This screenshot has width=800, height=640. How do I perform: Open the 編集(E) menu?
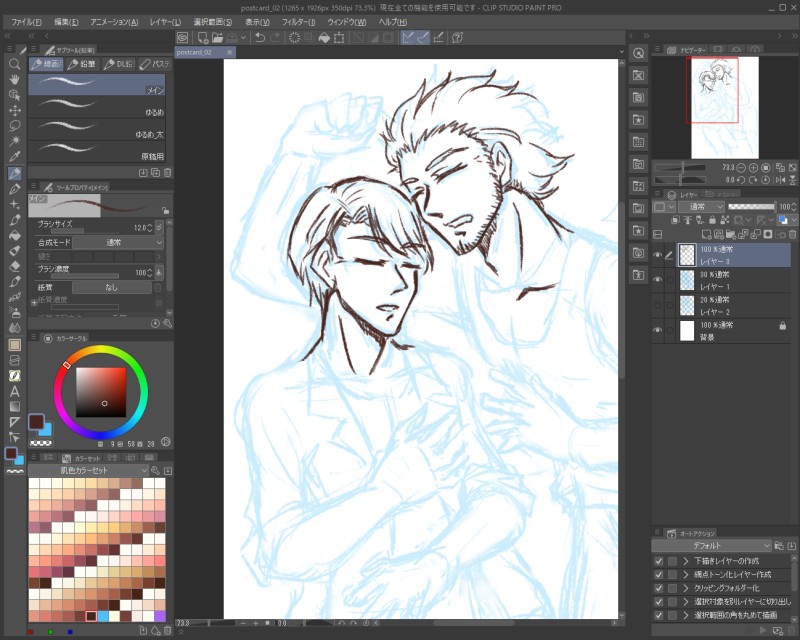point(66,22)
